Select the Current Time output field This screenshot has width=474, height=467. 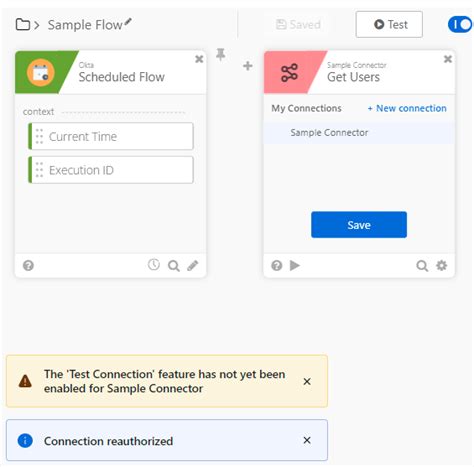click(x=111, y=136)
